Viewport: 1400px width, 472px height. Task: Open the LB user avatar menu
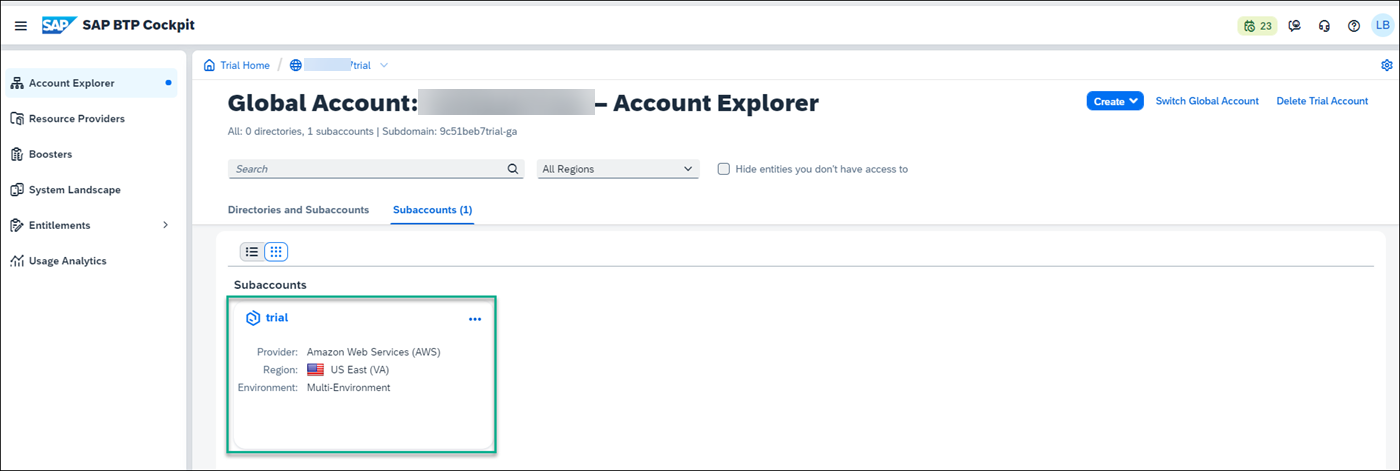[1382, 25]
